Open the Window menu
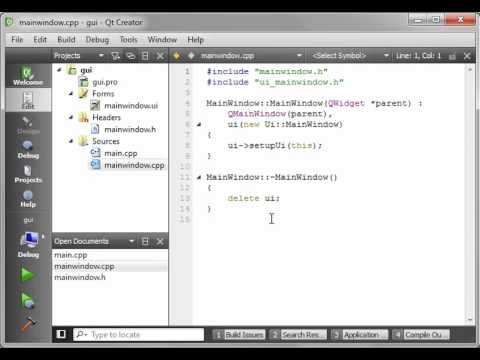The image size is (480, 360). tap(162, 40)
